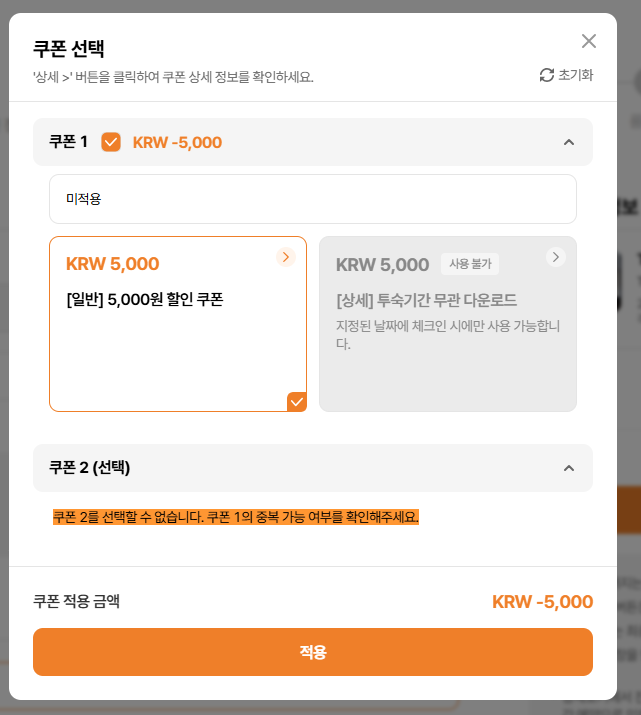Uncheck the 쿠폰 1 checkbox
Screen dimensions: 641x715
tap(111, 142)
